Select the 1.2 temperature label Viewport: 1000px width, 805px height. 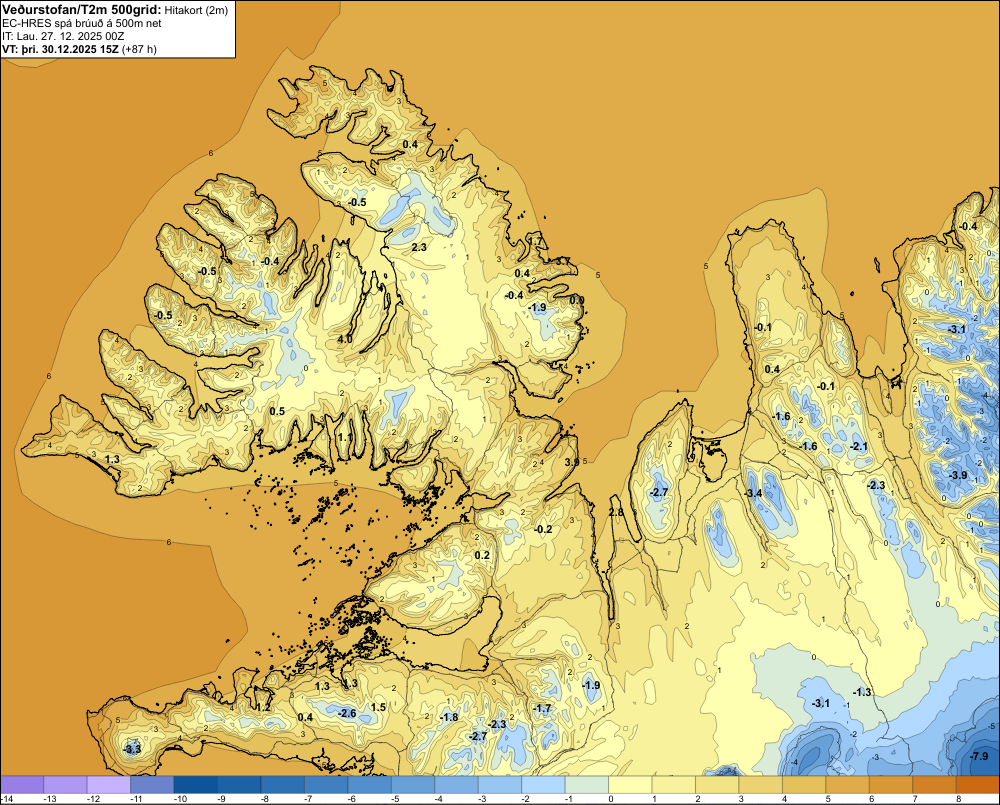click(263, 707)
